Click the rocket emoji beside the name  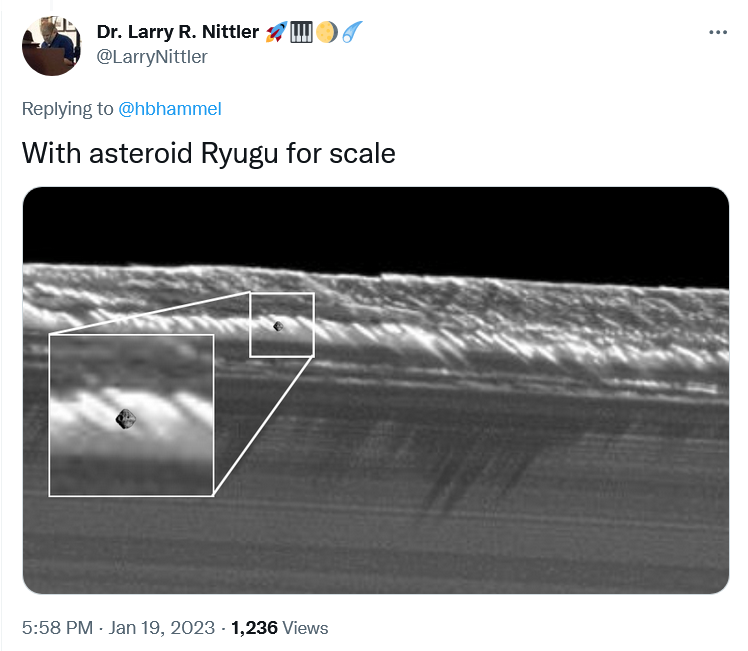coord(276,32)
